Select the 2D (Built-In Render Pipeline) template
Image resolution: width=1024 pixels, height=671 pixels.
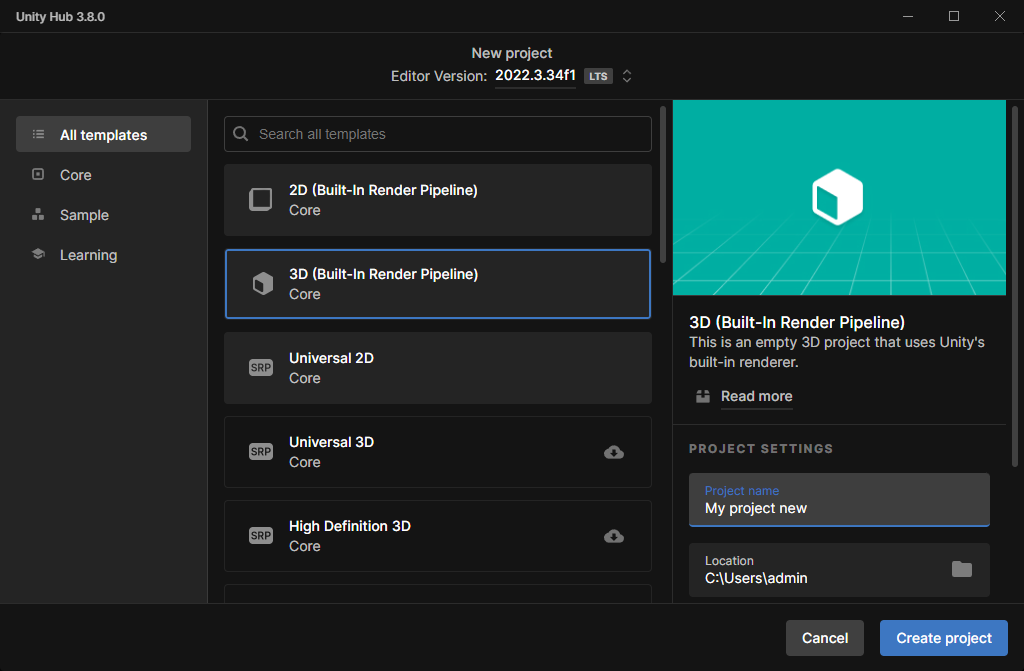point(438,200)
